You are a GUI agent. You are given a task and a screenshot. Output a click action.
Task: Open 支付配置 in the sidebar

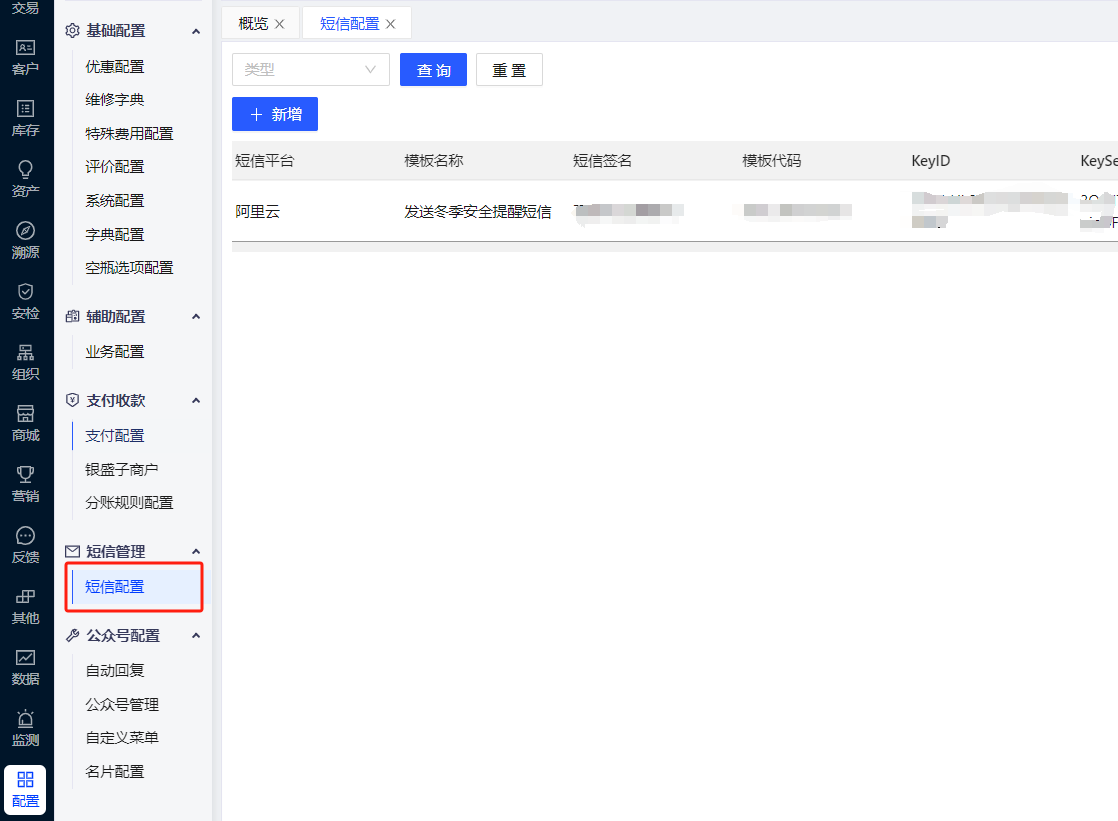coord(115,435)
